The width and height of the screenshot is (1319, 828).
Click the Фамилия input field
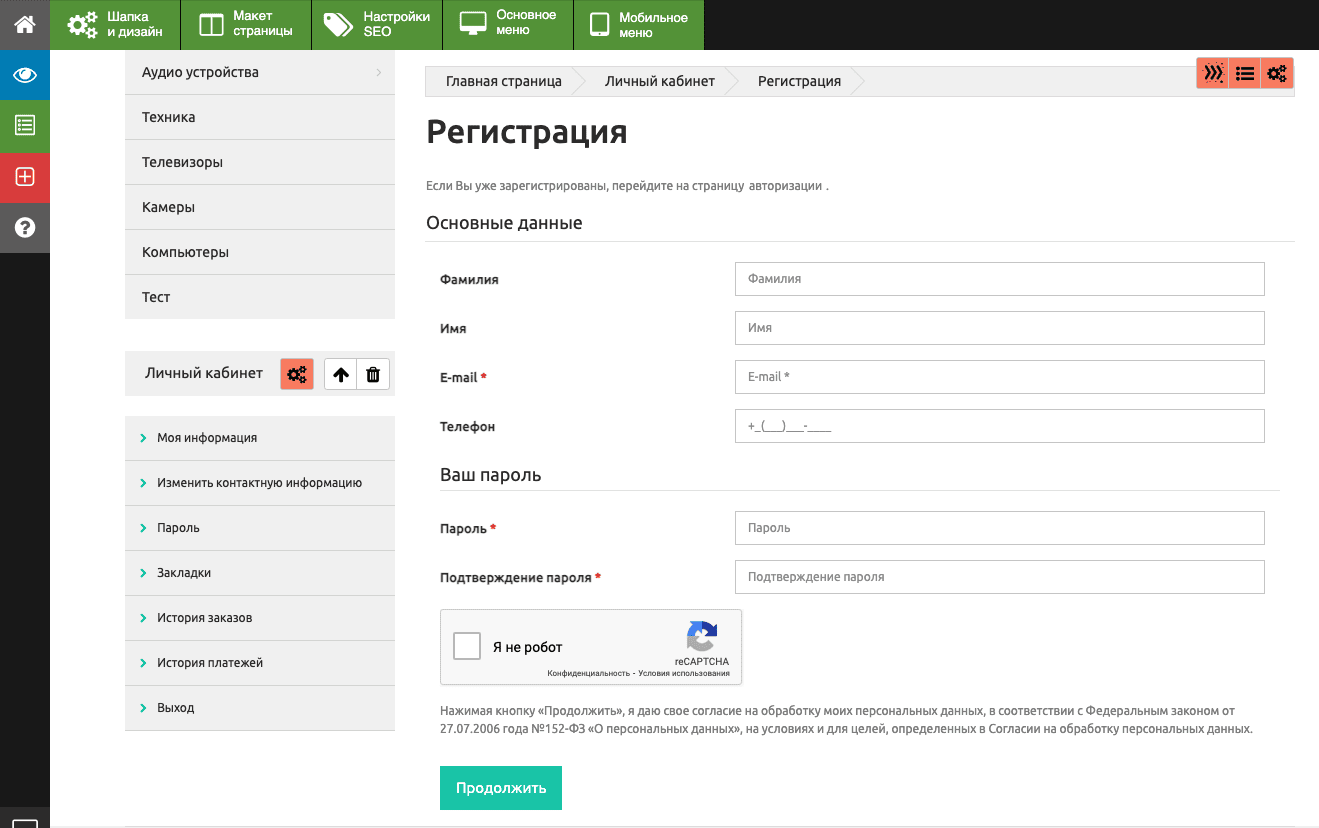1000,279
